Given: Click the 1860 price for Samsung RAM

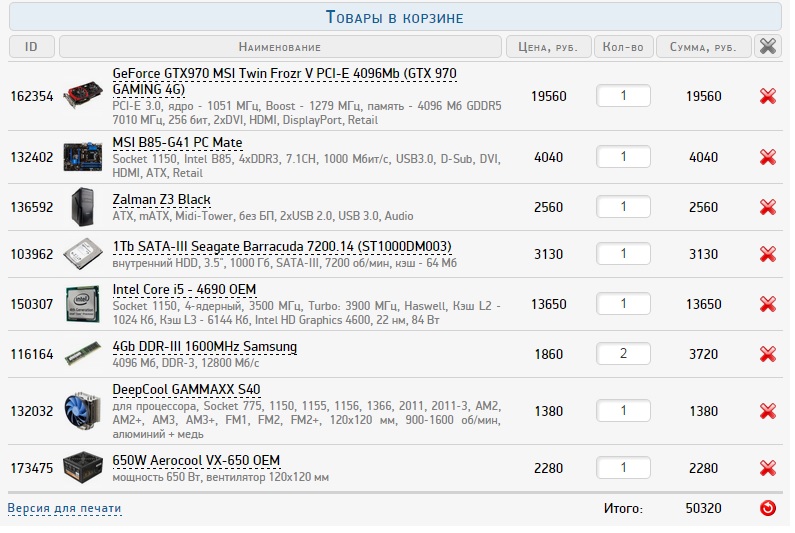Looking at the screenshot, I should click(549, 354).
